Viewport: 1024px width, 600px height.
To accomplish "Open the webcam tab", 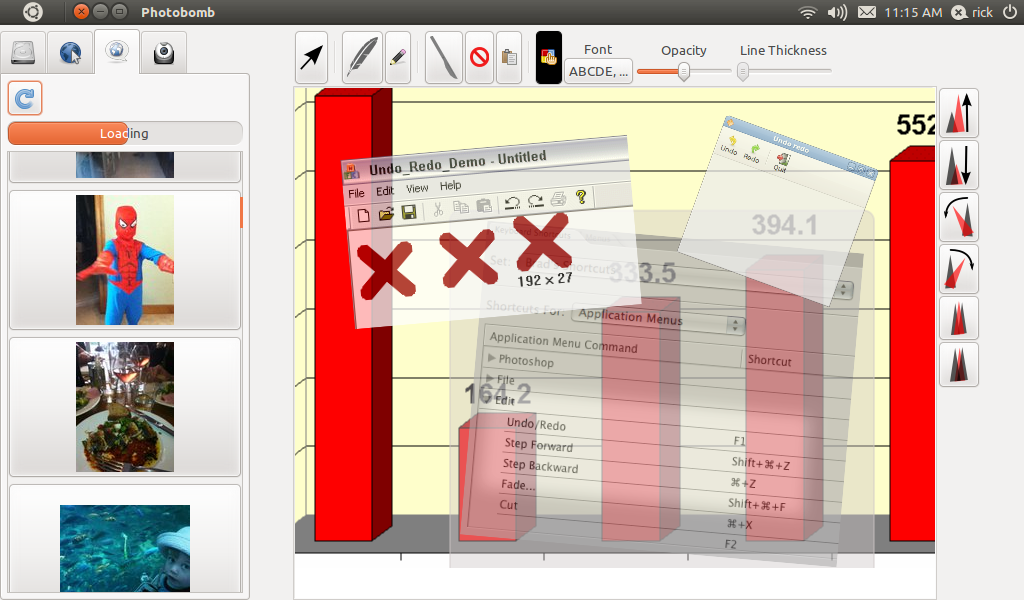I will 163,52.
